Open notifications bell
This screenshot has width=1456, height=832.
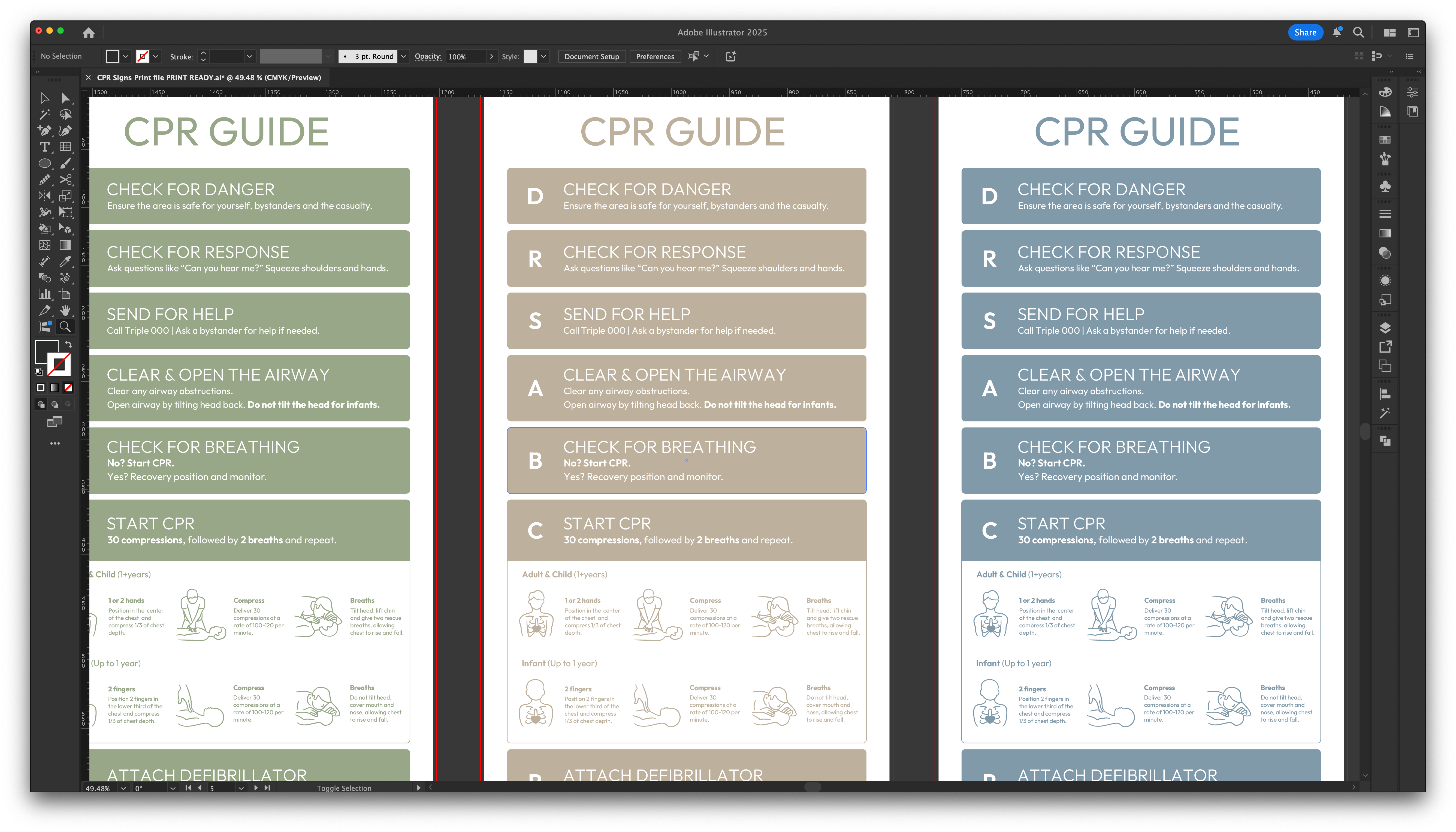point(1337,32)
